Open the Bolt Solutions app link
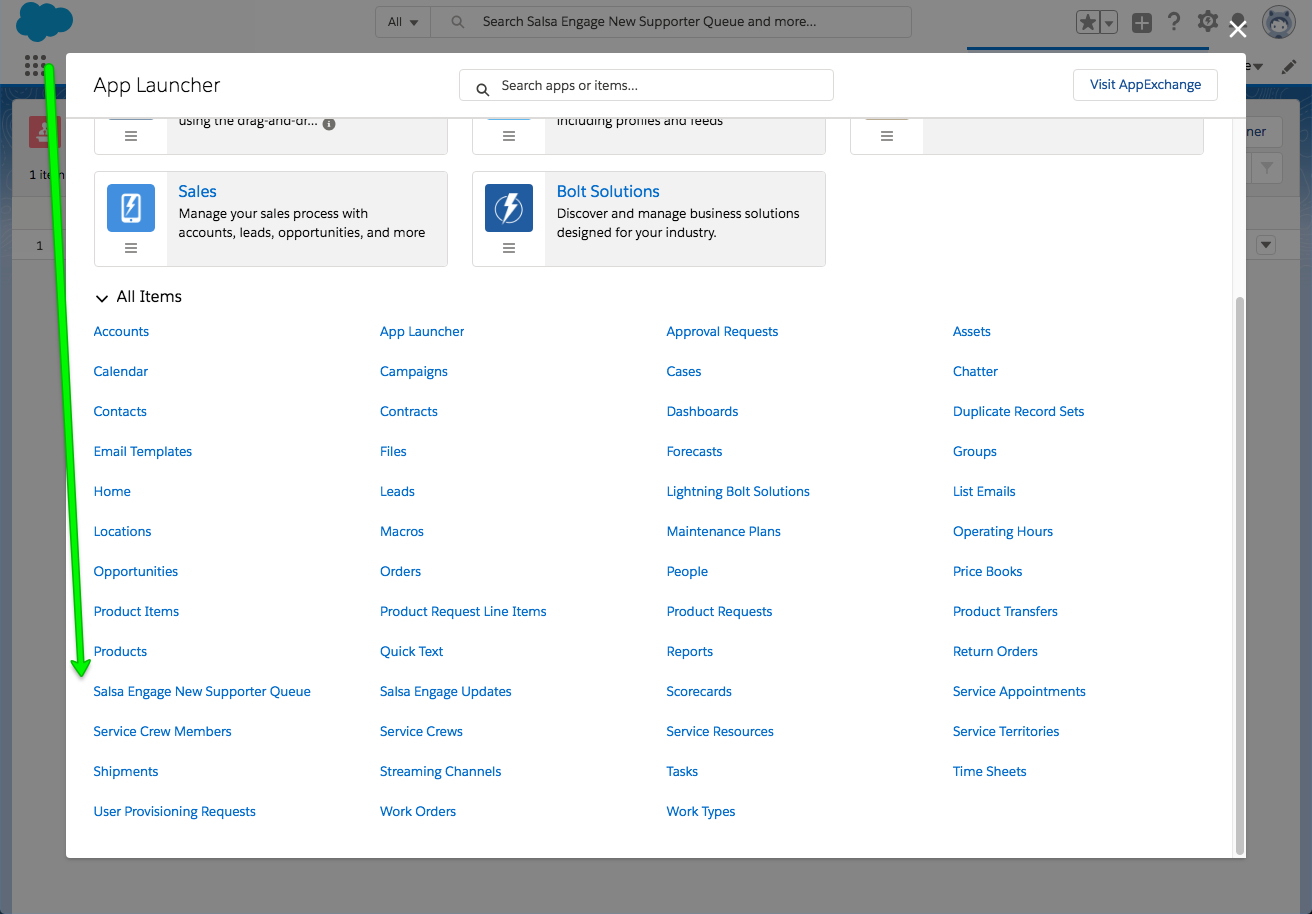 608,191
